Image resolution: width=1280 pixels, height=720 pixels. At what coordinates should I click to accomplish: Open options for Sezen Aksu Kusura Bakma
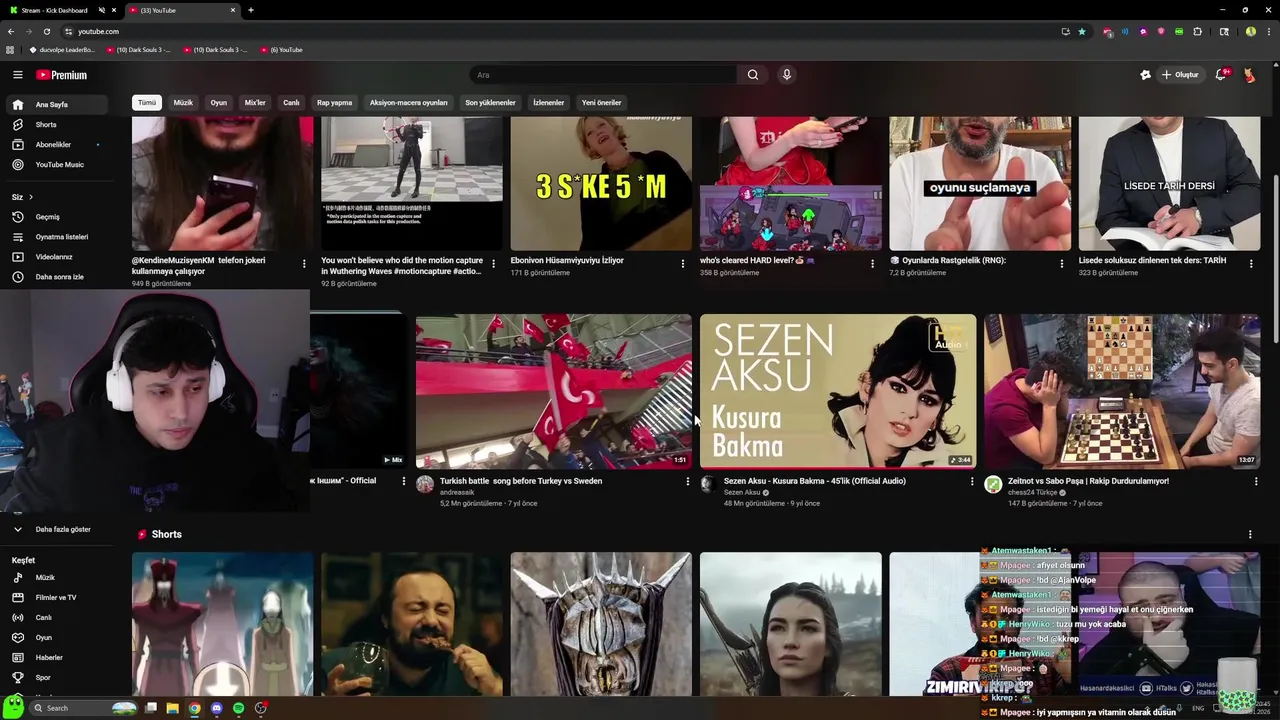click(972, 482)
